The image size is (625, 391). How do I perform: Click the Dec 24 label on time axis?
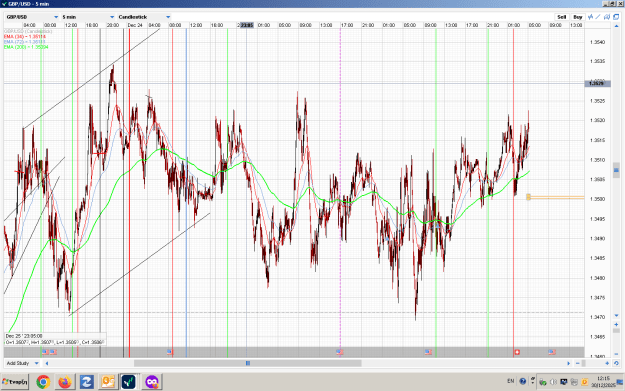(x=135, y=25)
